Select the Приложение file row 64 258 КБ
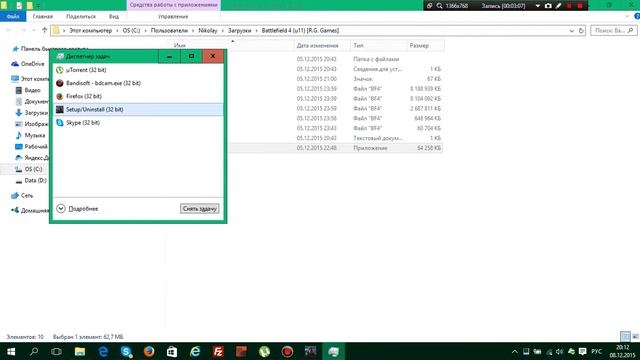640x360 pixels. (x=336, y=148)
